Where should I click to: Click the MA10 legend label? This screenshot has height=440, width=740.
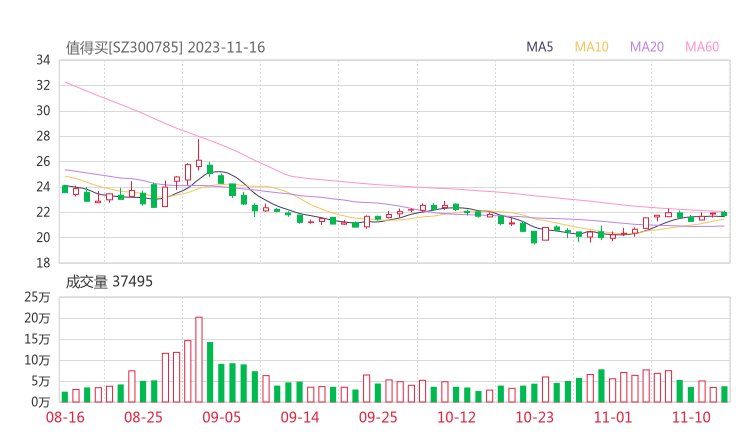[x=591, y=47]
